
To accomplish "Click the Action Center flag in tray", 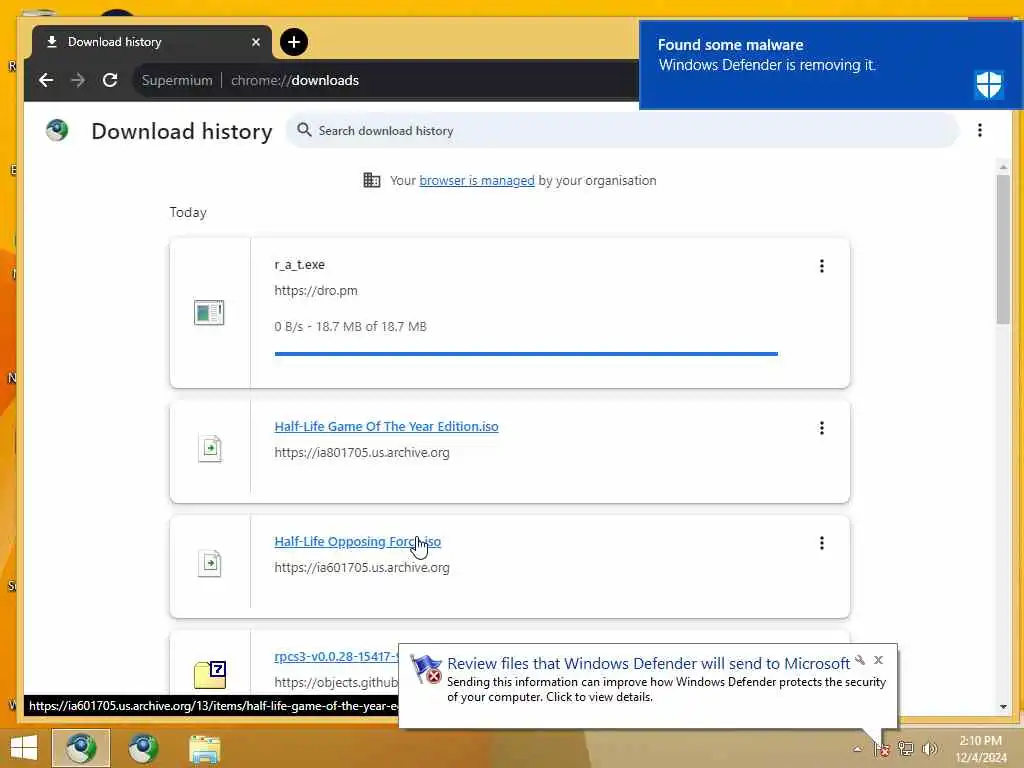I will (882, 748).
